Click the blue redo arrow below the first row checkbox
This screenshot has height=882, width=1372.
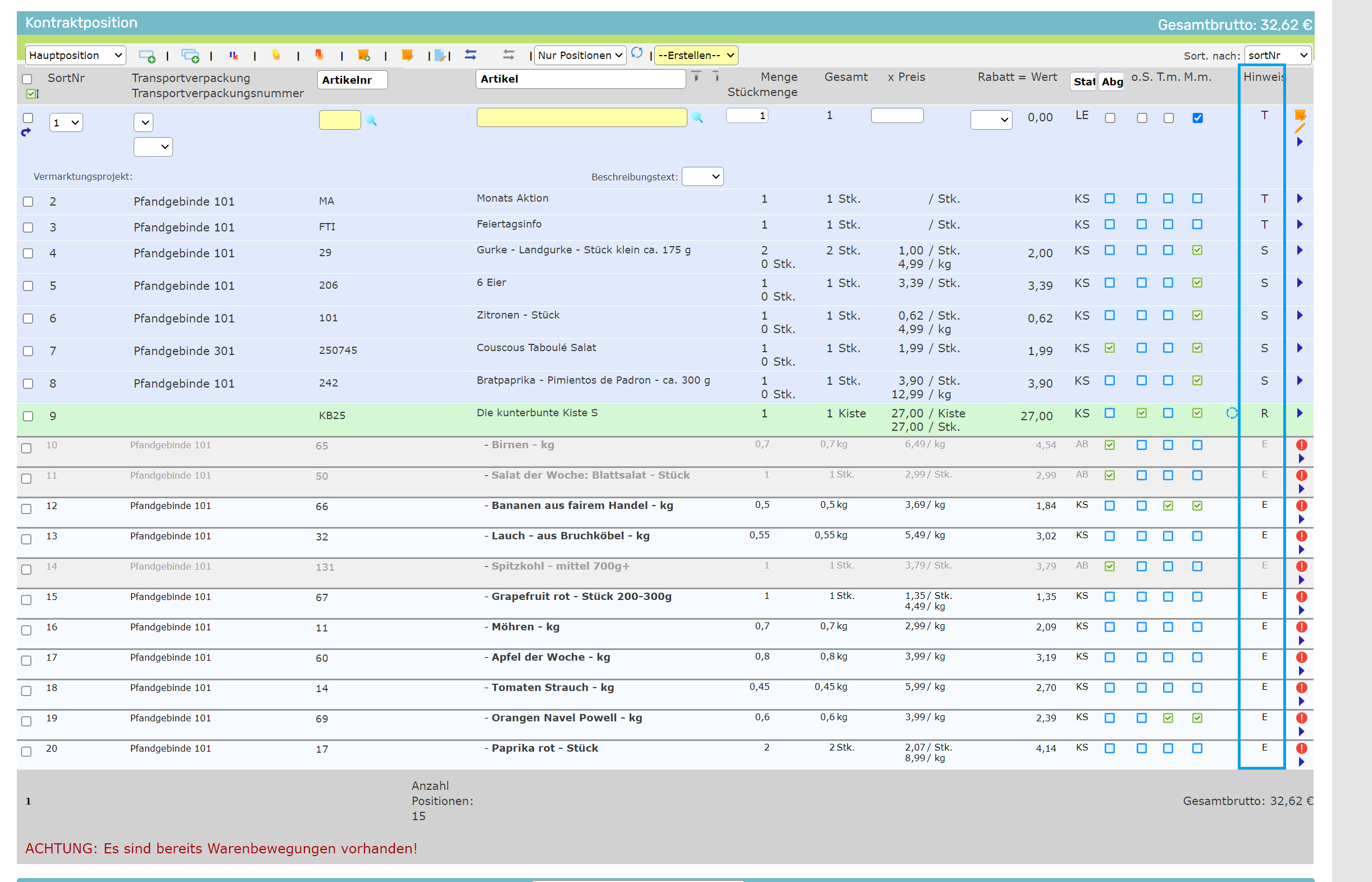click(26, 133)
